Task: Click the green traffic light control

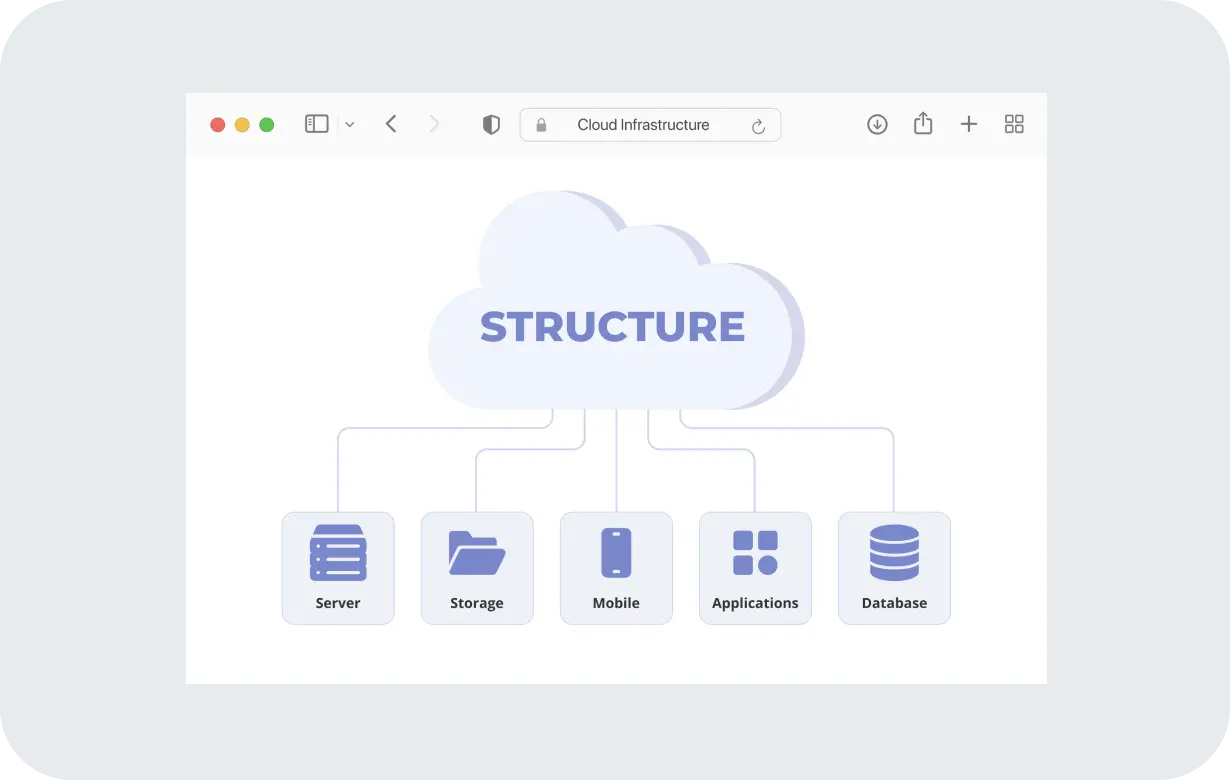Action: [x=266, y=124]
